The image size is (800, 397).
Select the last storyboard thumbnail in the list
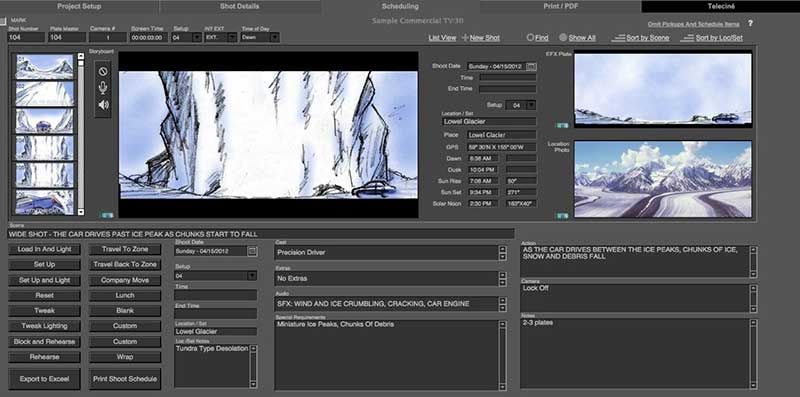coord(44,202)
